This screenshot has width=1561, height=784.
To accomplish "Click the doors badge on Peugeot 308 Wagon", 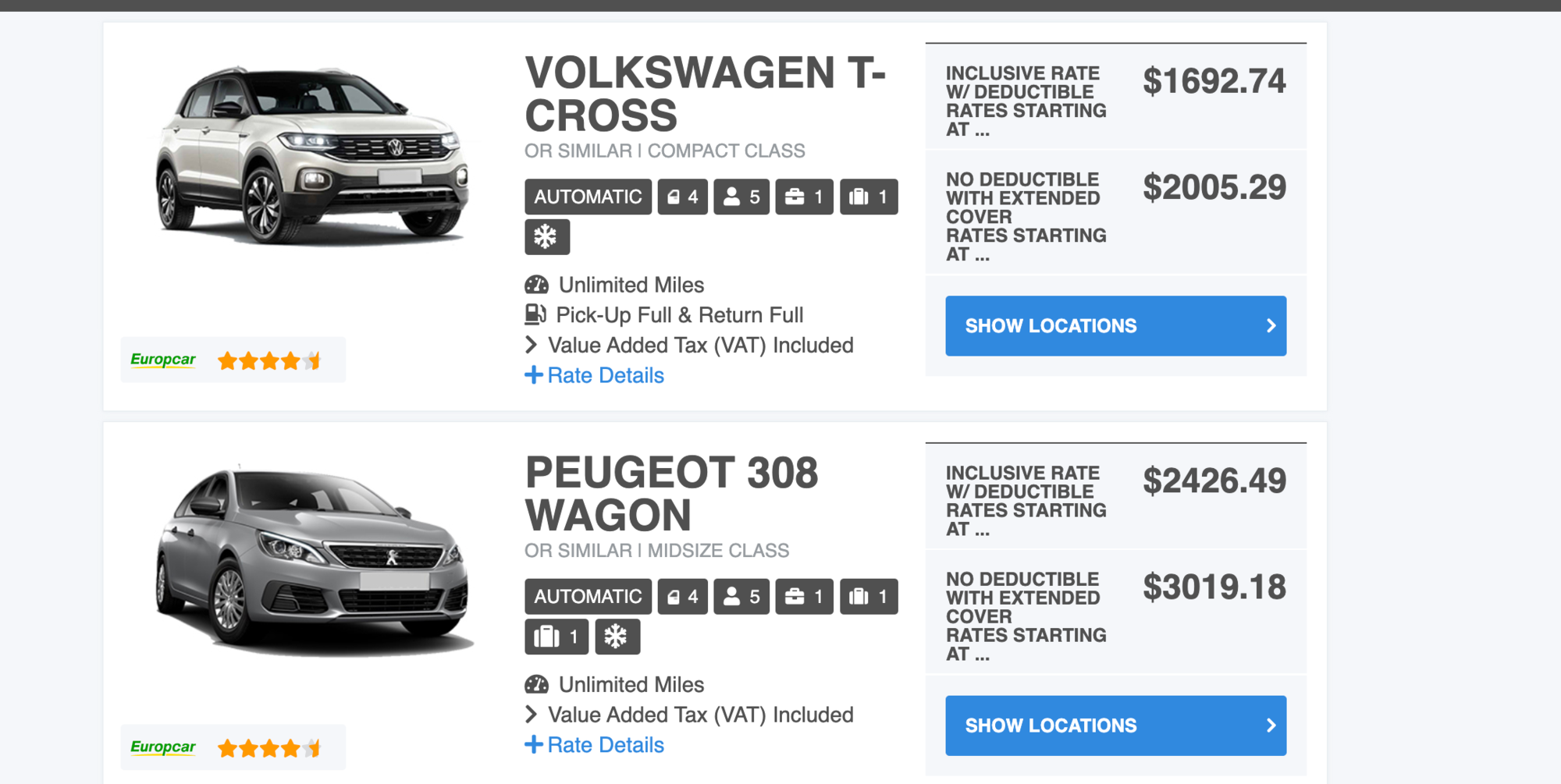I will click(x=682, y=597).
